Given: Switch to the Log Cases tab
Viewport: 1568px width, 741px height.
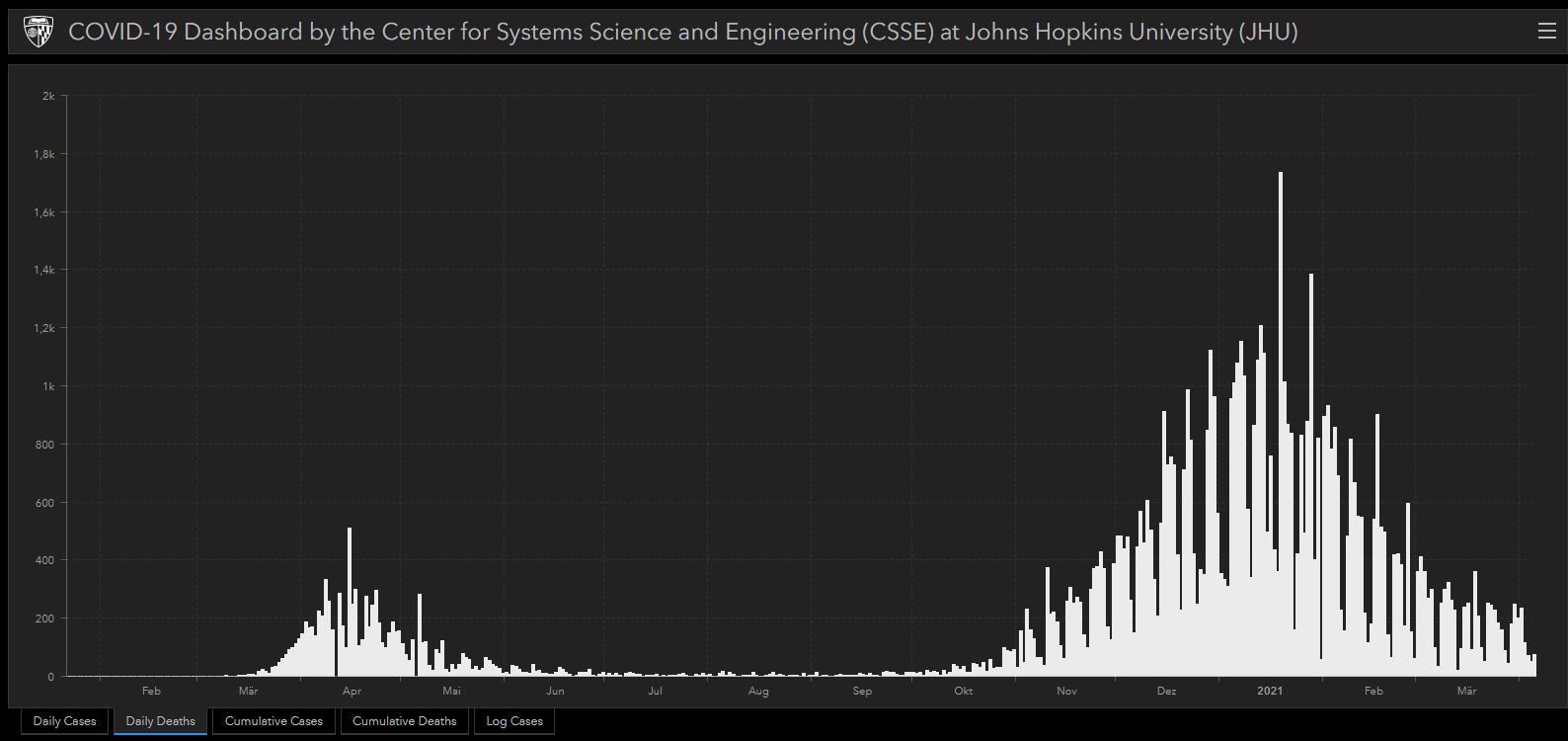Looking at the screenshot, I should pyautogui.click(x=514, y=721).
